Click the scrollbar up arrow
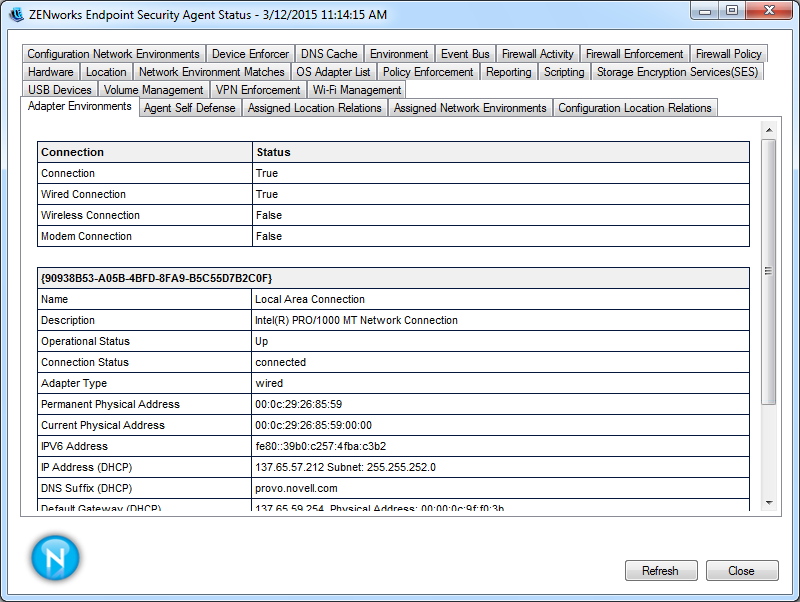This screenshot has height=602, width=800. point(769,130)
